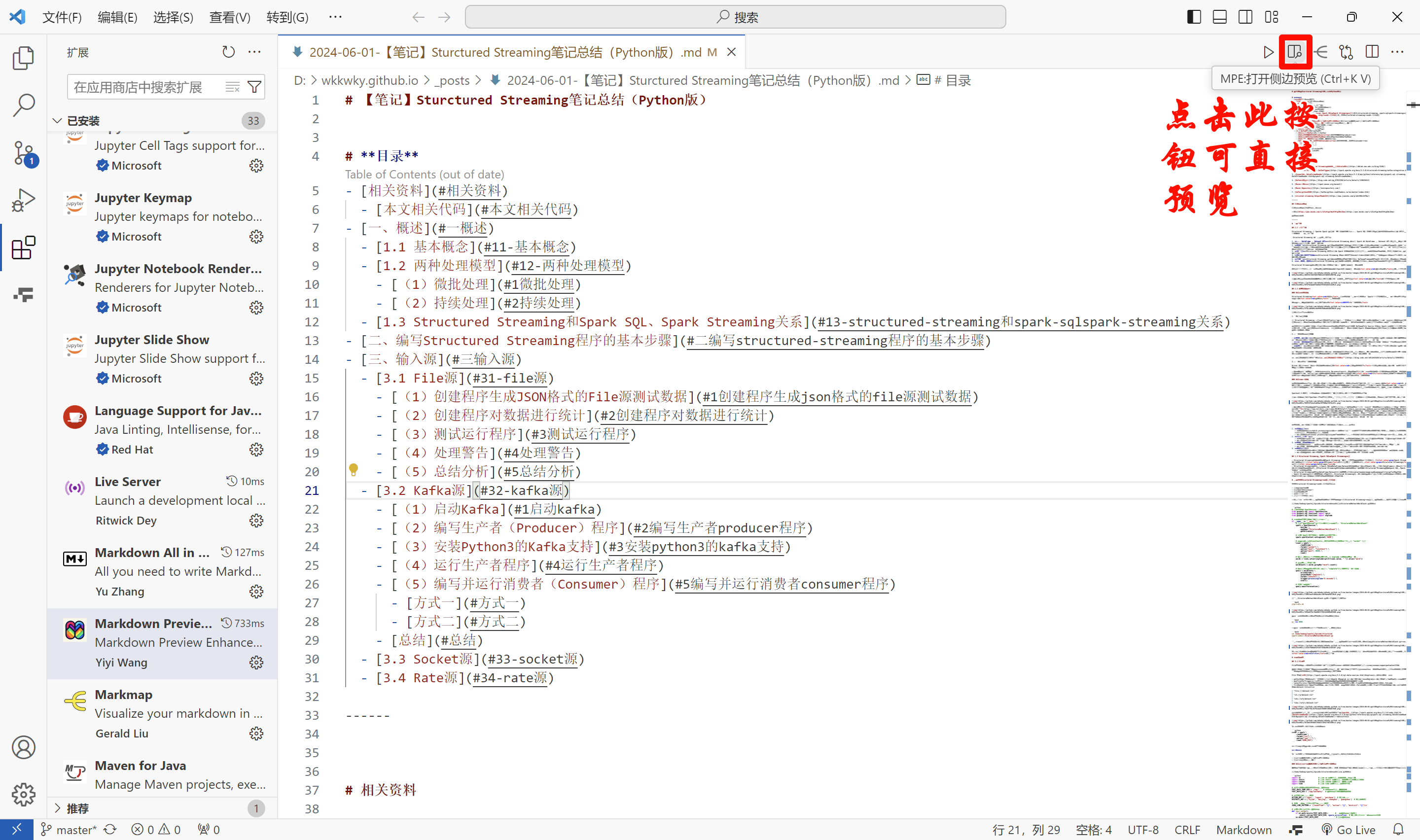
Task: Open the Explorer view in activity bar
Action: [23, 58]
